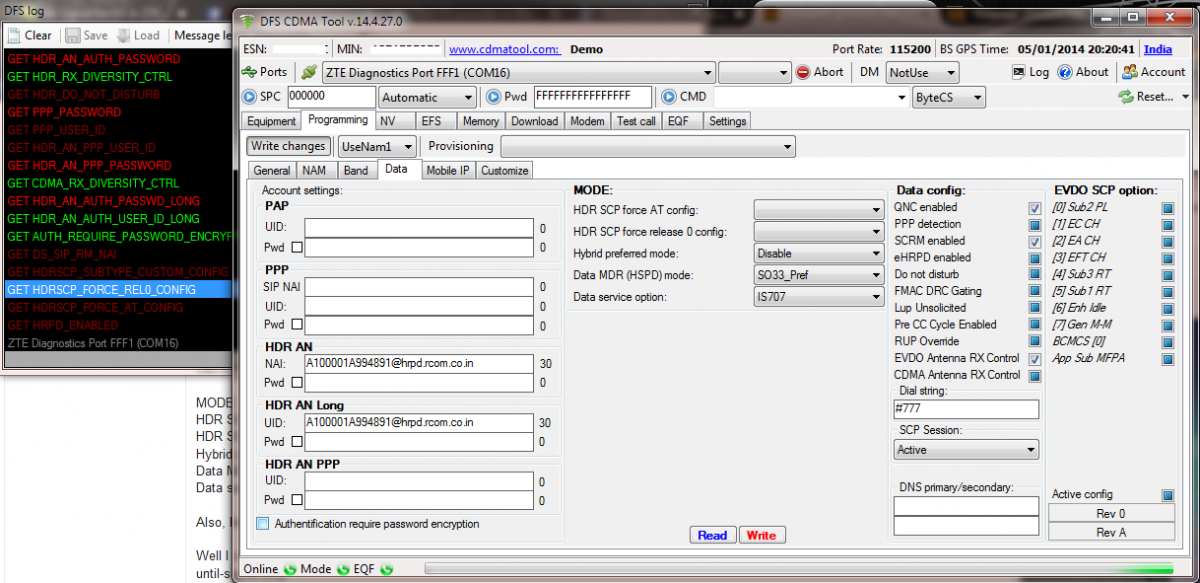Open the DM NotUse dropdown
The width and height of the screenshot is (1200, 583).
922,72
